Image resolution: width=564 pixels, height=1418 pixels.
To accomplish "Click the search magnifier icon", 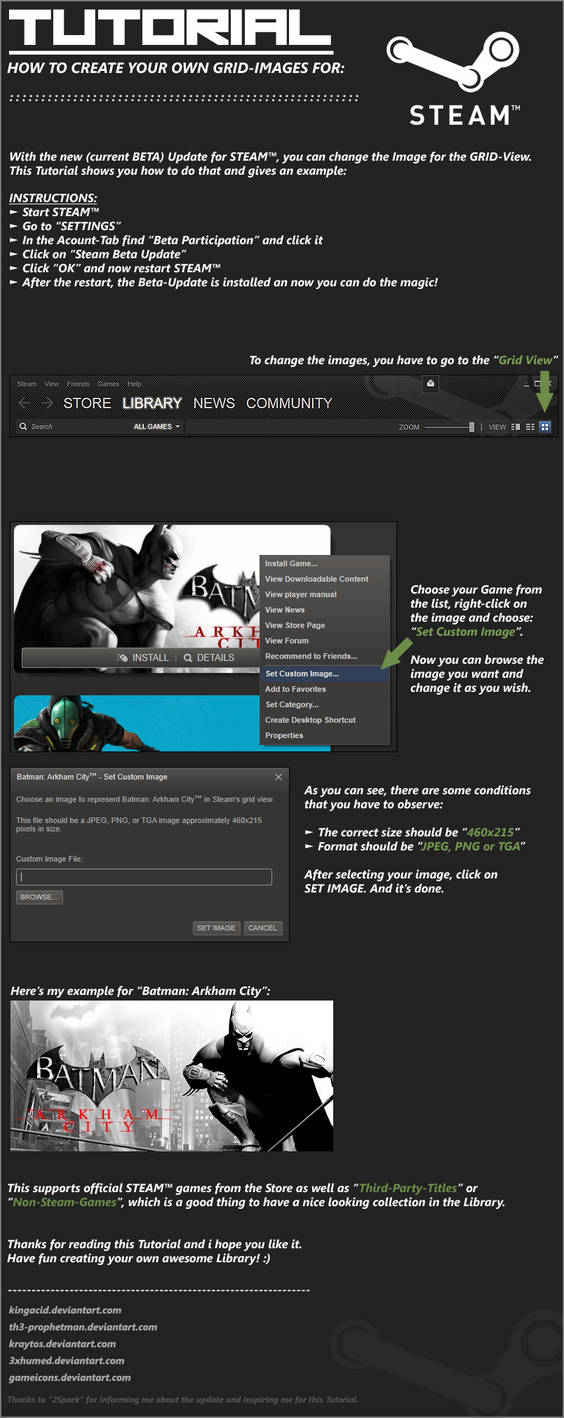I will pyautogui.click(x=24, y=426).
